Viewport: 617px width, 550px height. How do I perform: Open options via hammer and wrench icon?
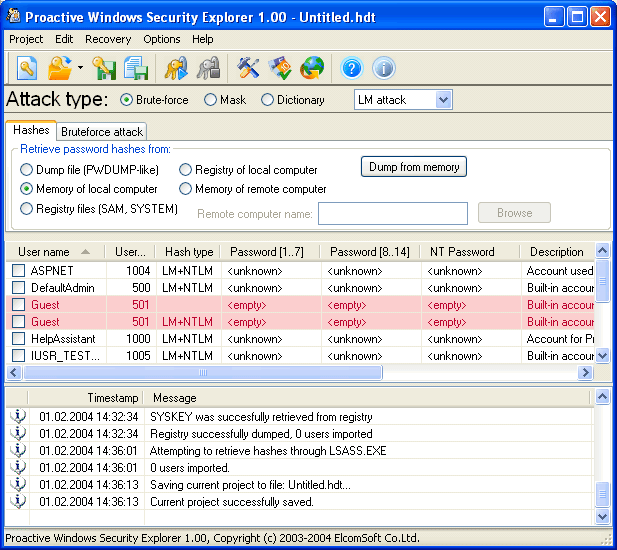(248, 68)
